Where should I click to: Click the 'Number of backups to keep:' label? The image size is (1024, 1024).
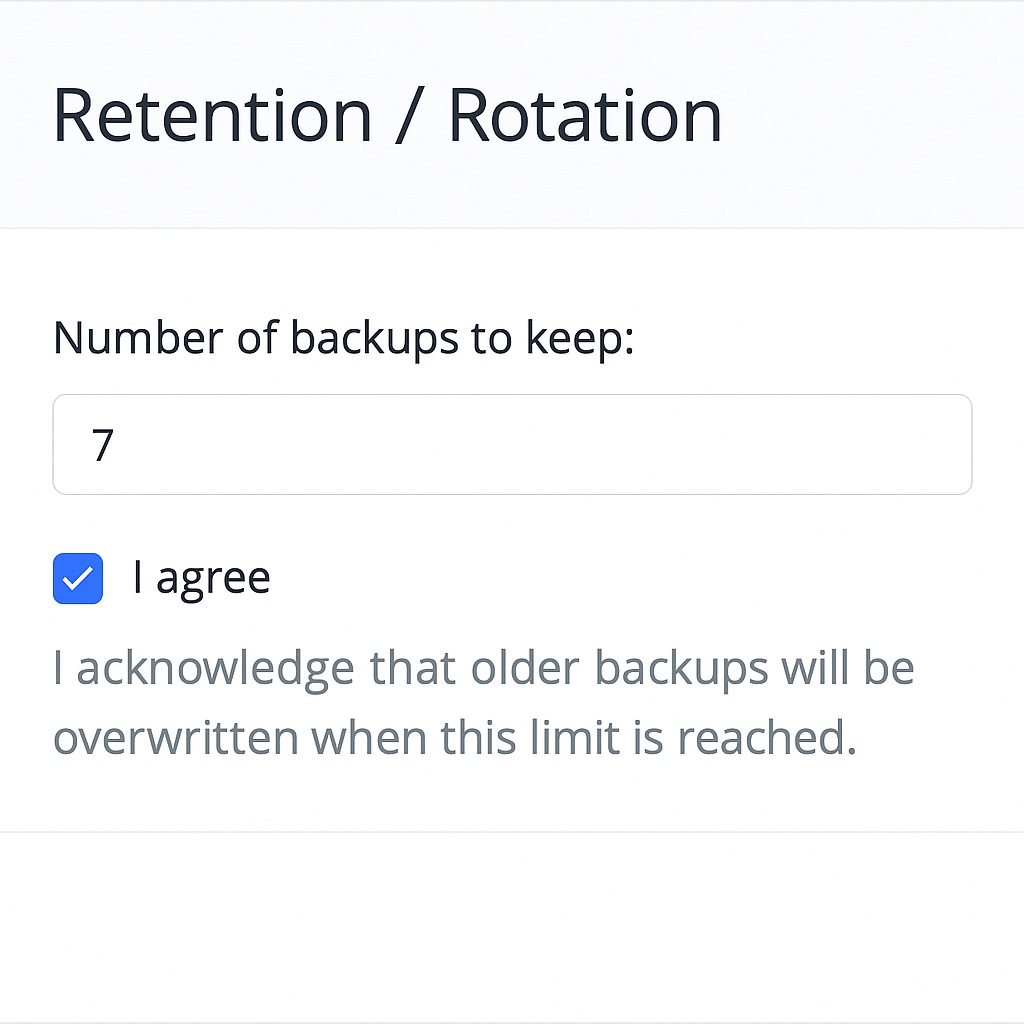(x=344, y=339)
